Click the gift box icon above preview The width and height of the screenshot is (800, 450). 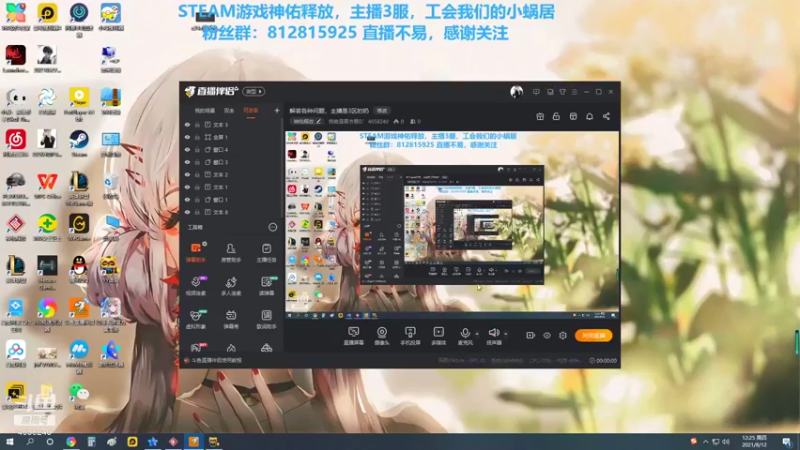click(x=540, y=116)
